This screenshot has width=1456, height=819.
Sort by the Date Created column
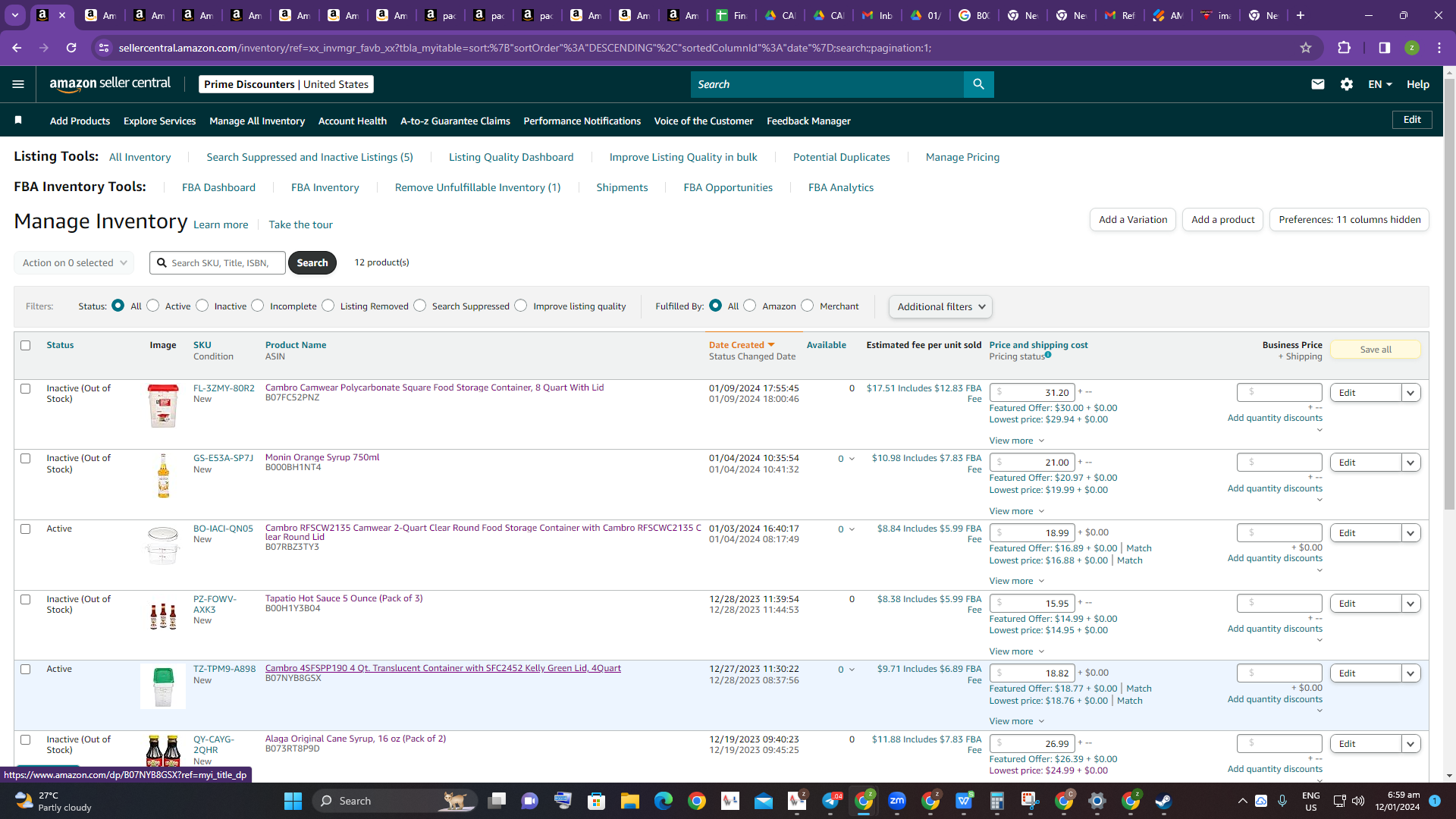[742, 345]
